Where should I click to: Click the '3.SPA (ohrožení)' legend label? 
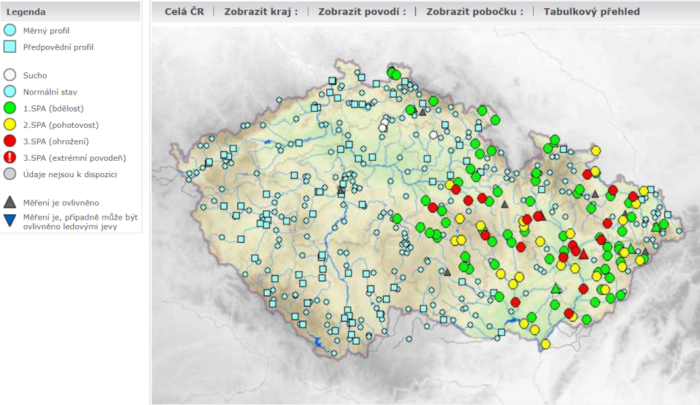coord(56,142)
